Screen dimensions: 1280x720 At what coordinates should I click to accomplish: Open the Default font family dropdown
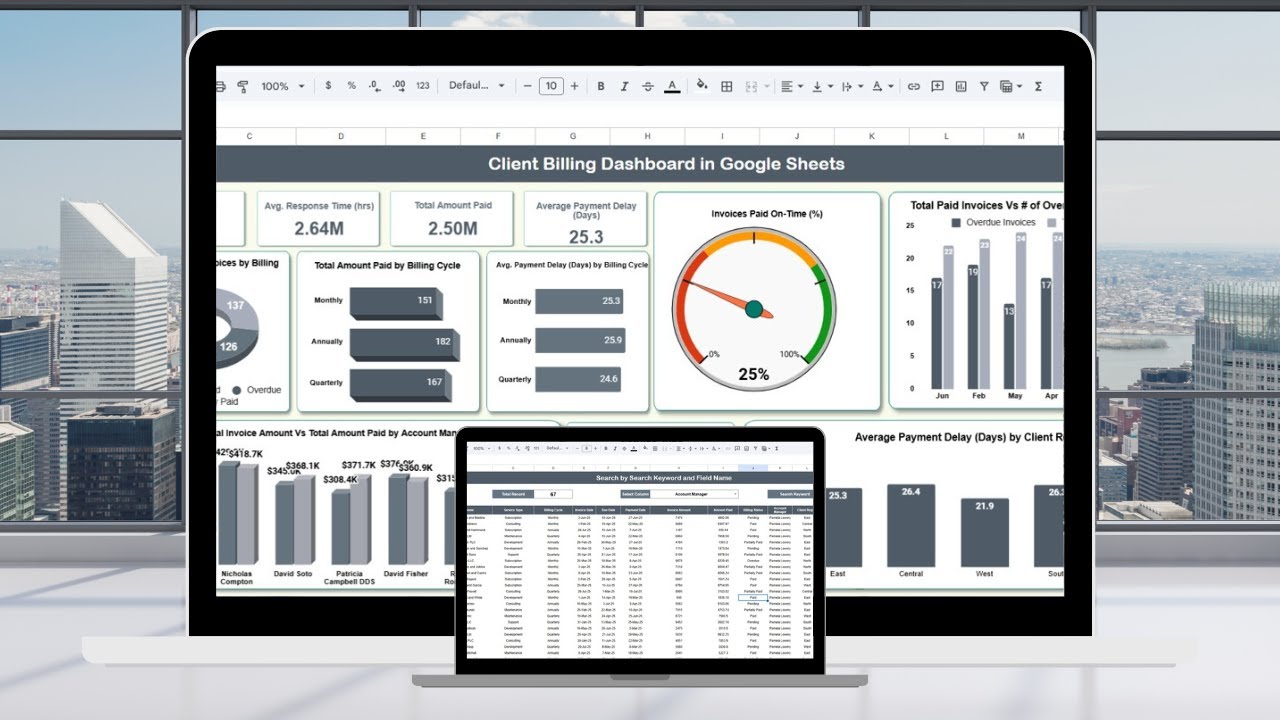pyautogui.click(x=477, y=86)
